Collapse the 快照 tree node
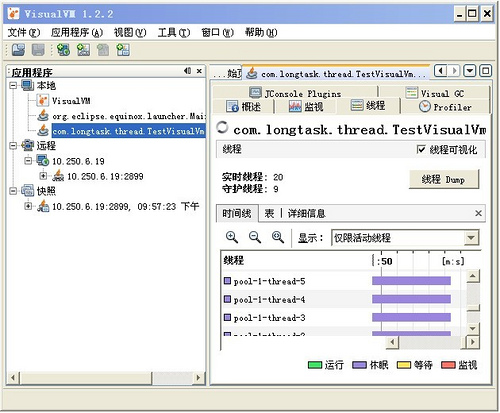The width and height of the screenshot is (500, 413). [x=13, y=191]
